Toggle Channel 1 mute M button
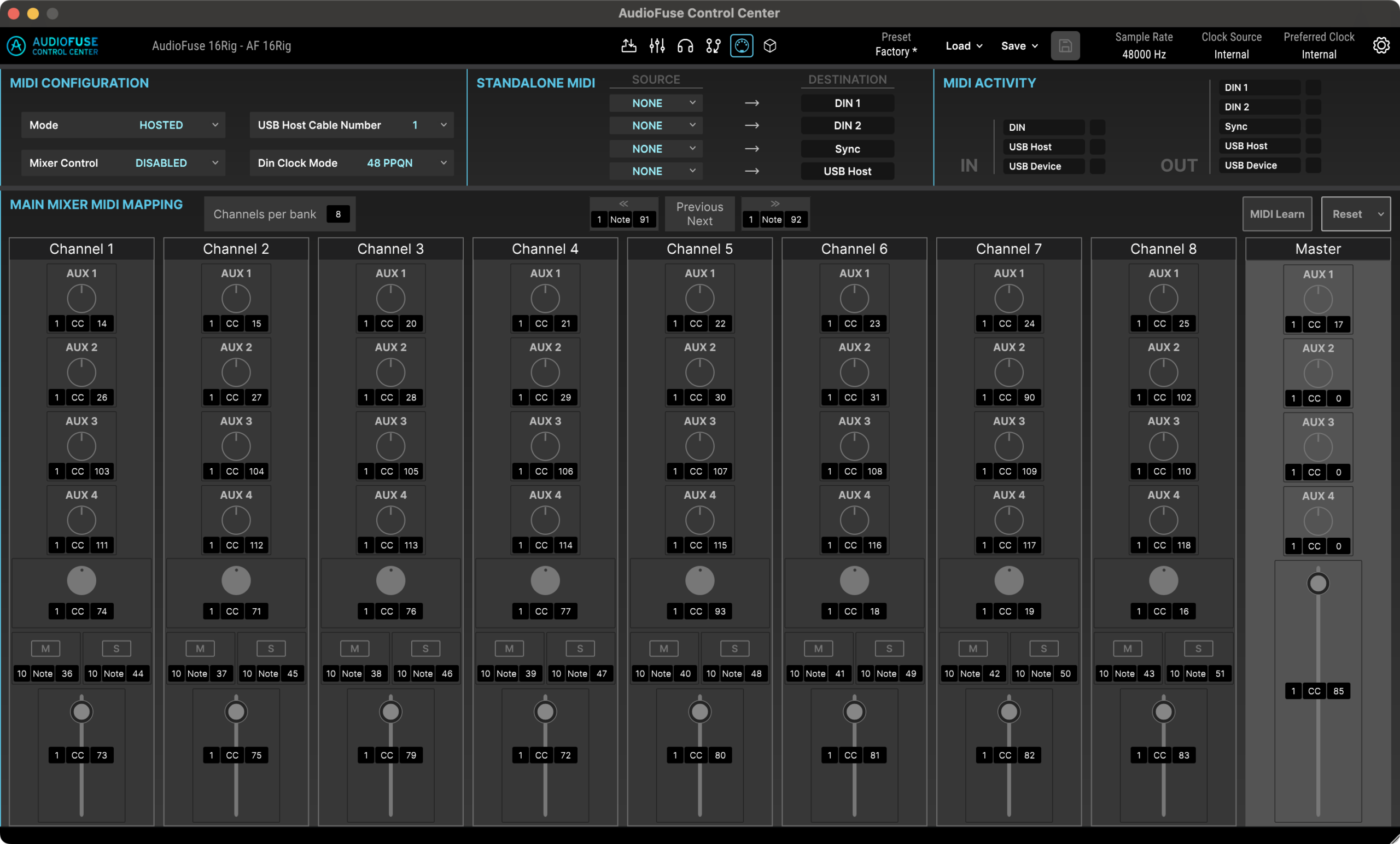 [x=45, y=649]
